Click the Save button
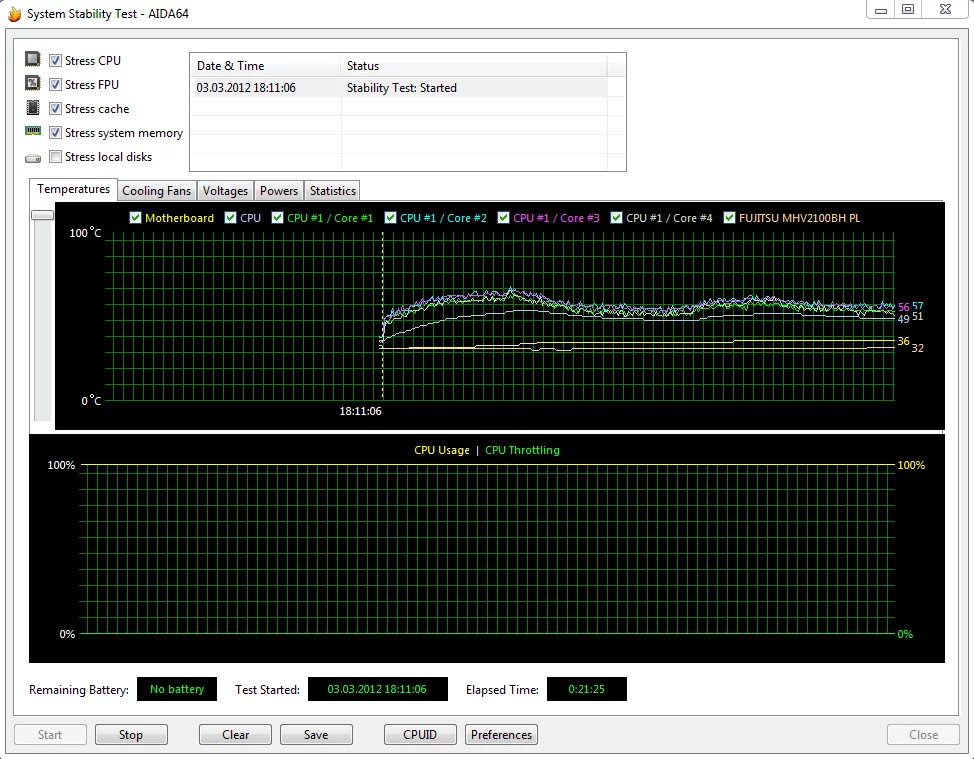The height and width of the screenshot is (759, 974). point(316,735)
